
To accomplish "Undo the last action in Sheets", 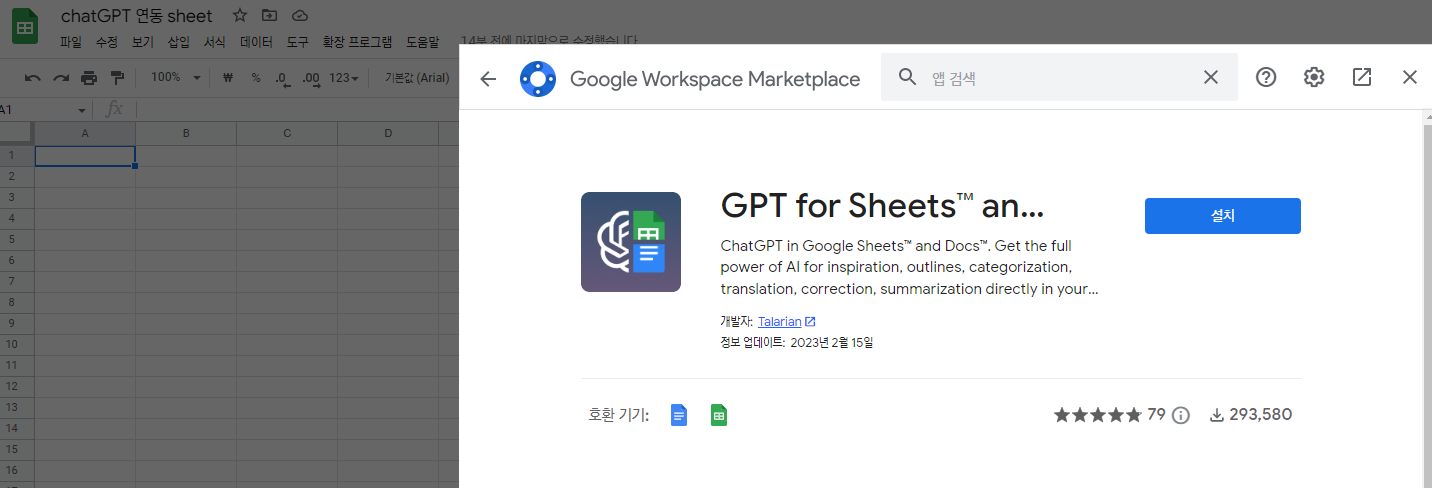I will tap(33, 78).
